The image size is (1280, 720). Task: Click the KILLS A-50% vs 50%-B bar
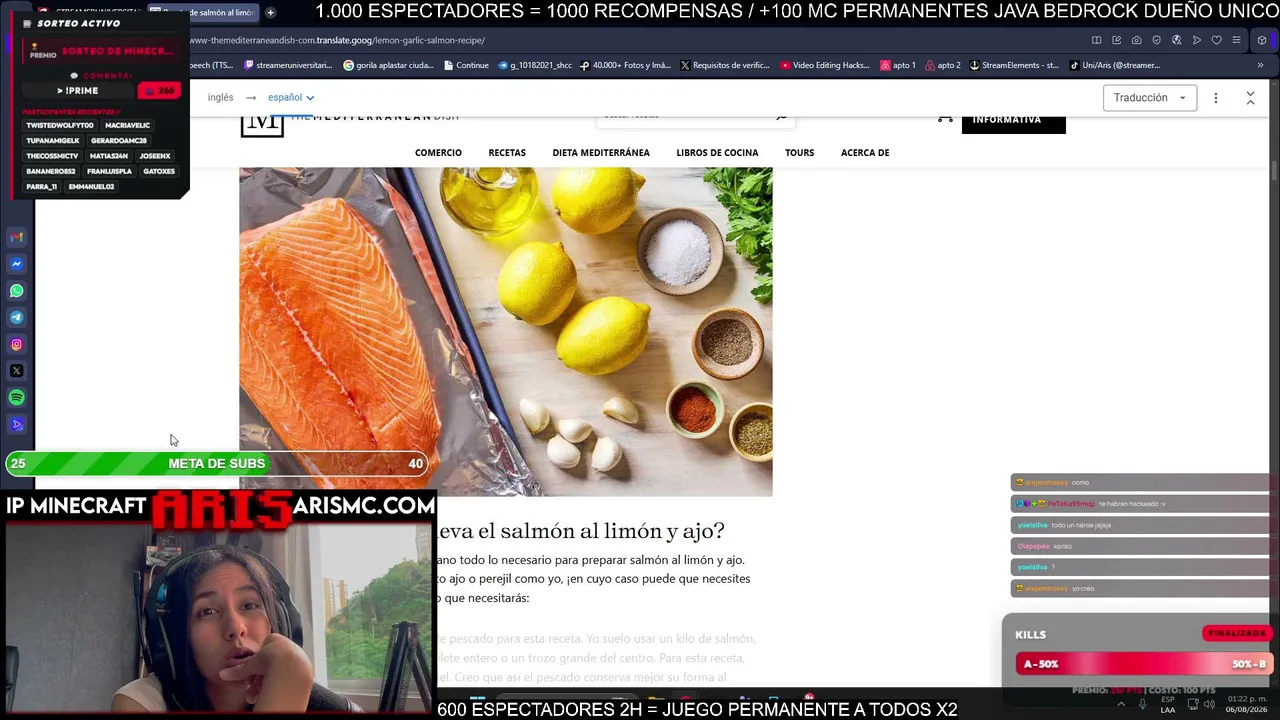[1144, 664]
